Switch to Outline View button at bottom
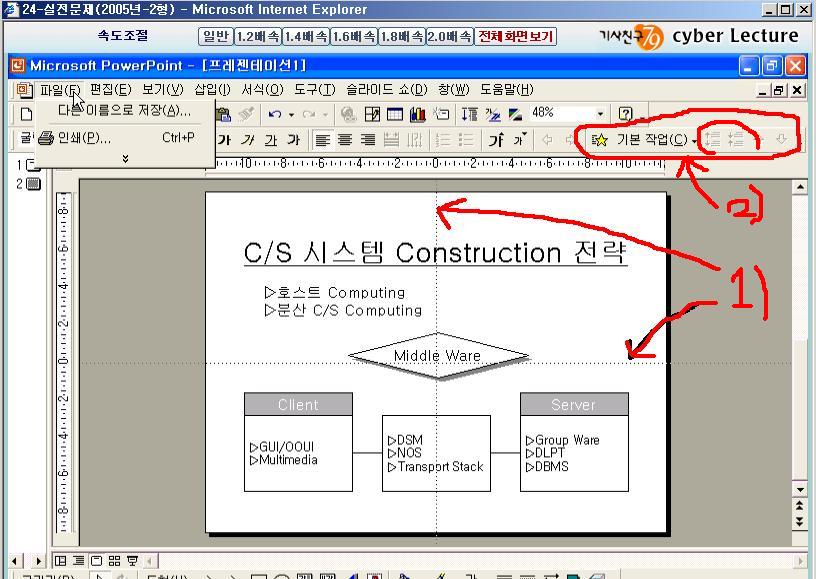Viewport: 816px width, 579px height. coord(79,561)
